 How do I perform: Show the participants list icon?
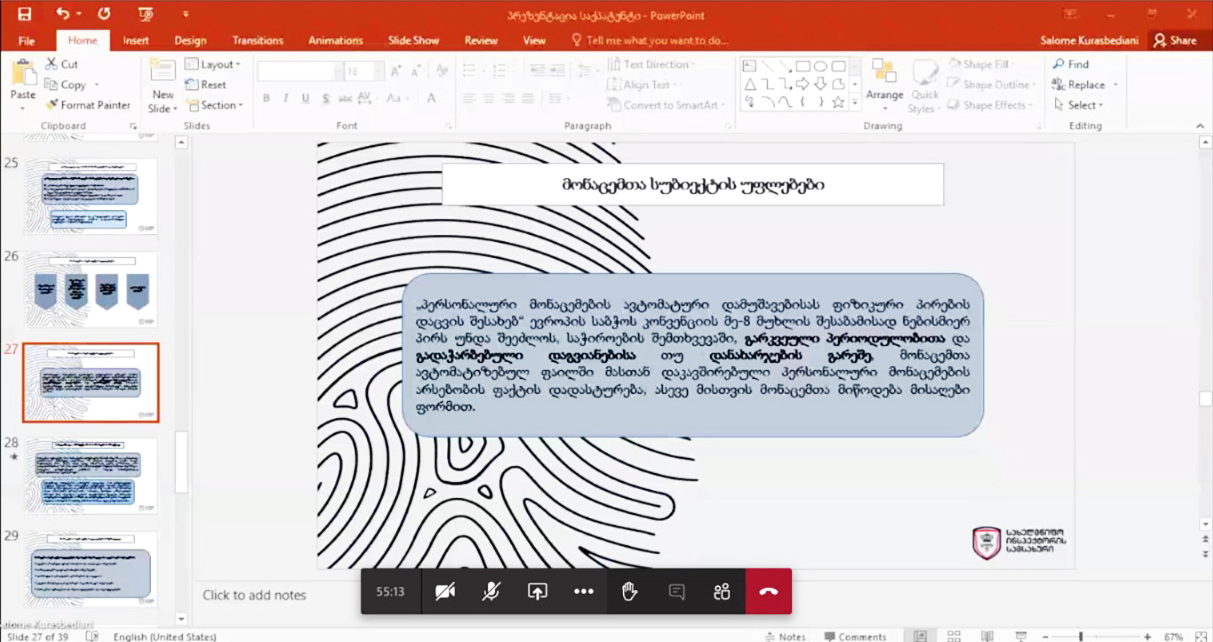[x=722, y=592]
